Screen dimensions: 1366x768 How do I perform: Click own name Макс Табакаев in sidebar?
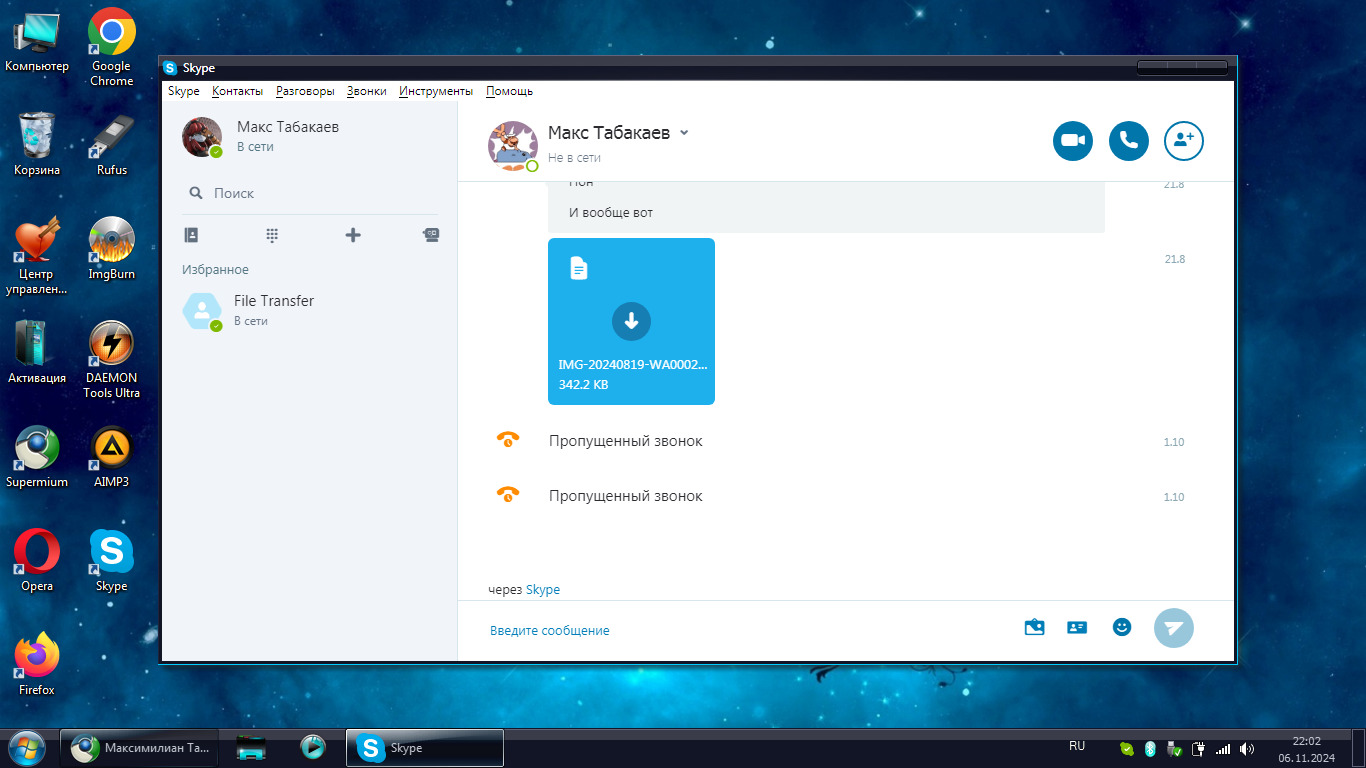point(288,127)
